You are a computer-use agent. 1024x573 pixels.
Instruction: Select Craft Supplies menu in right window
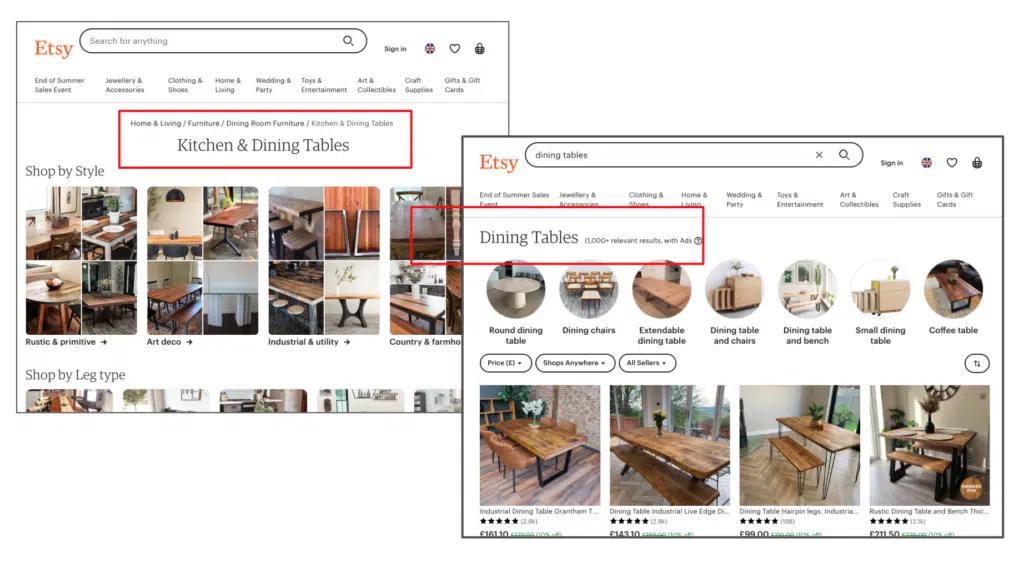click(906, 199)
